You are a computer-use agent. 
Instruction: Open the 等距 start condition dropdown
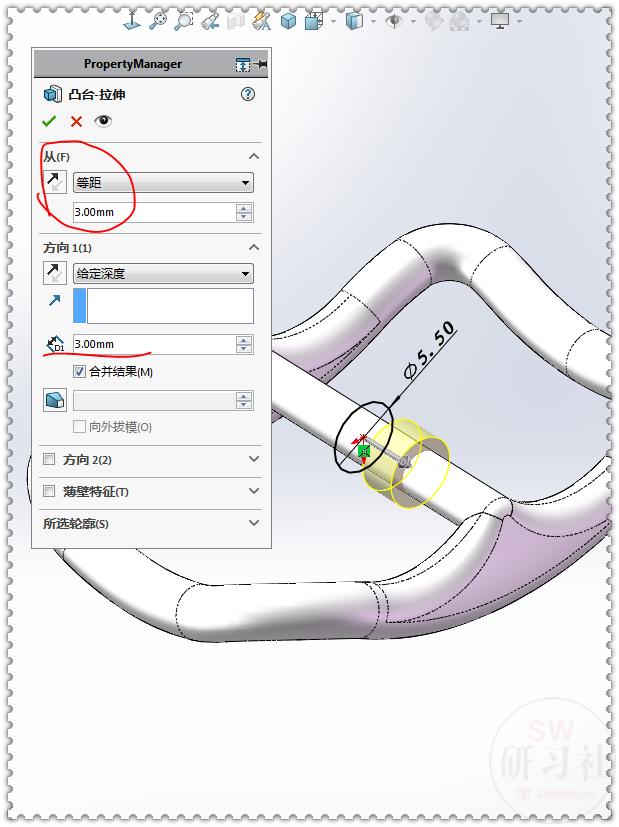pos(163,182)
